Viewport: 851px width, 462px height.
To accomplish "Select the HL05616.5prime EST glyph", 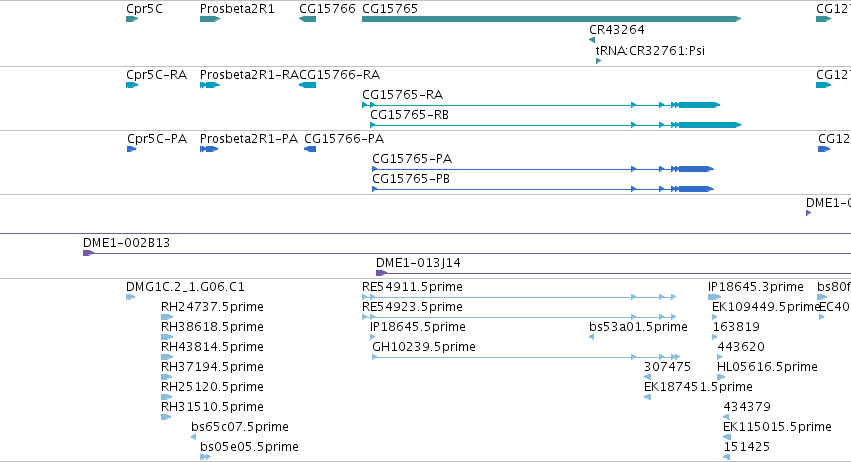I will [721, 377].
